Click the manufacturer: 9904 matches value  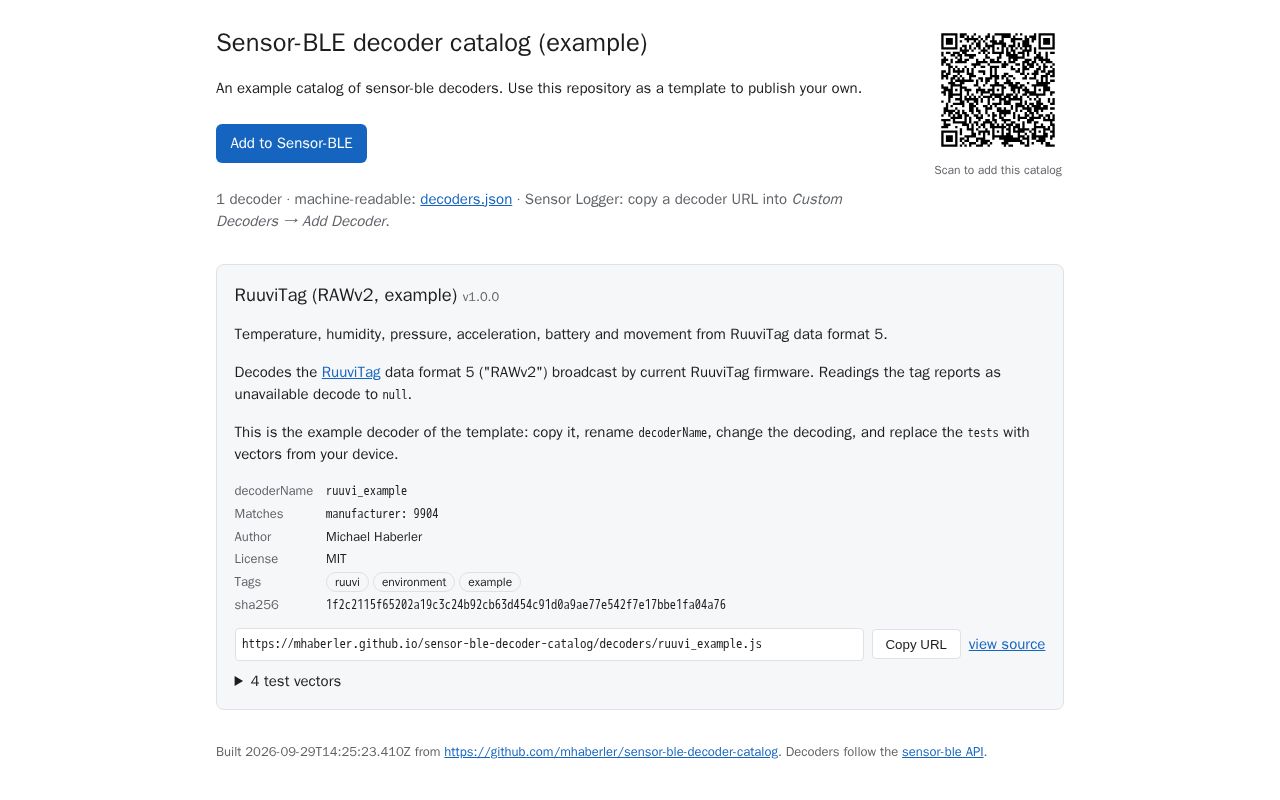pyautogui.click(x=382, y=514)
